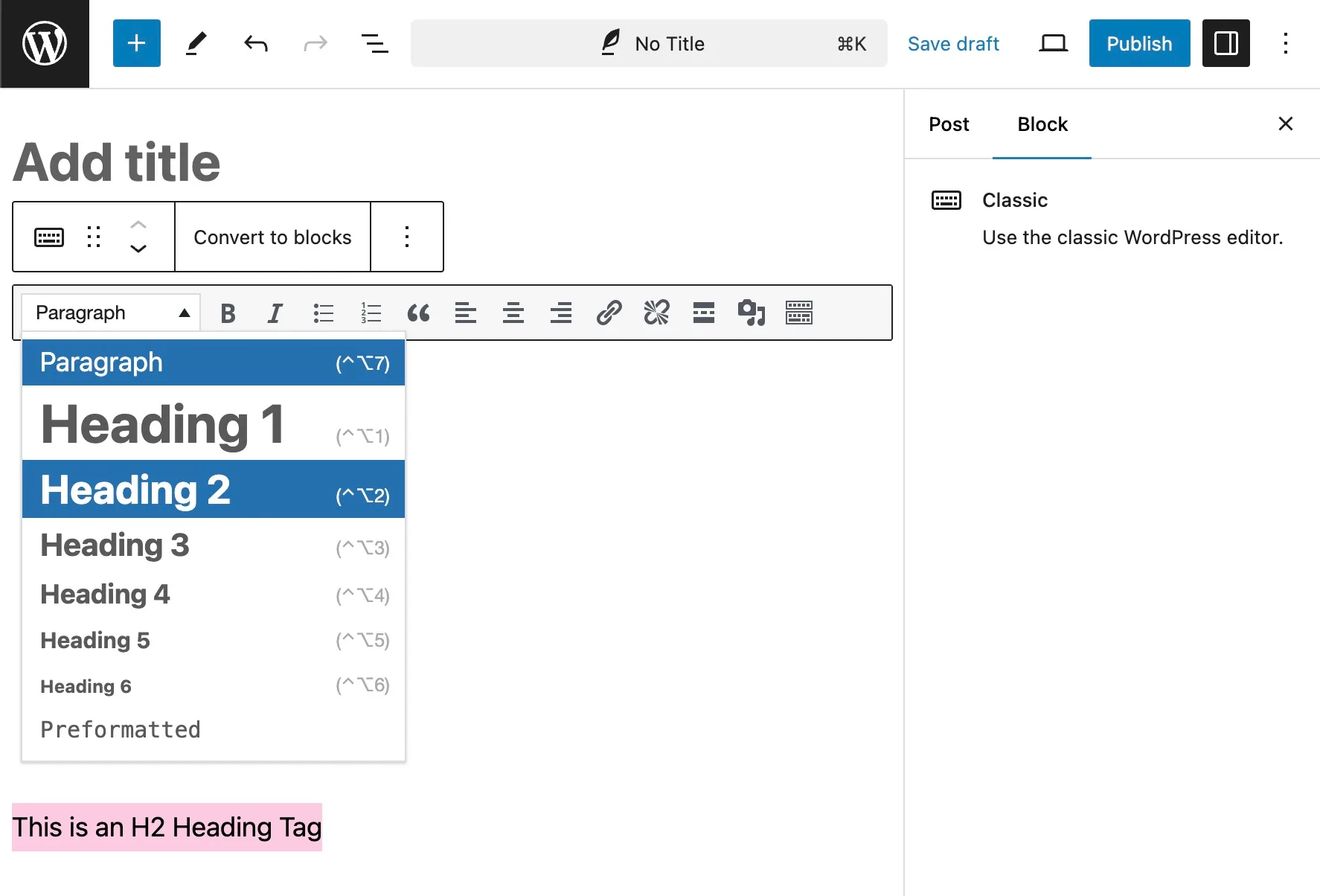This screenshot has height=896, width=1320.
Task: Open the No Title command palette bar
Action: point(649,43)
